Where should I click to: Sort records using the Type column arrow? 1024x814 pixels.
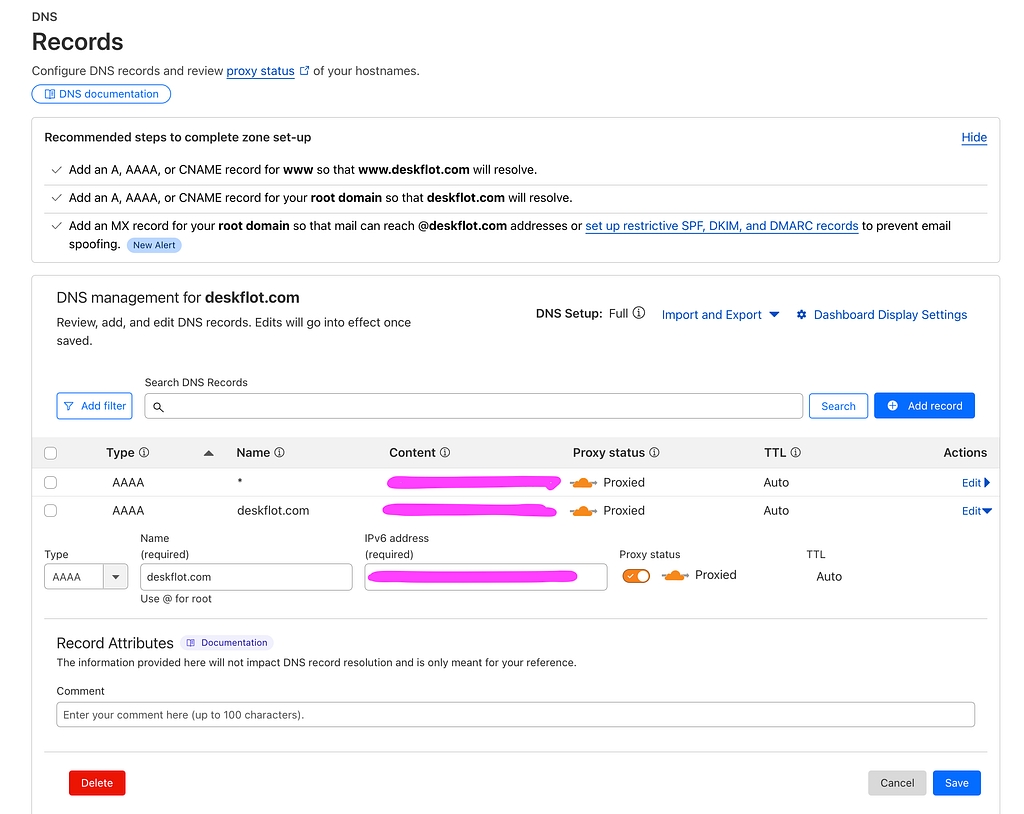208,453
